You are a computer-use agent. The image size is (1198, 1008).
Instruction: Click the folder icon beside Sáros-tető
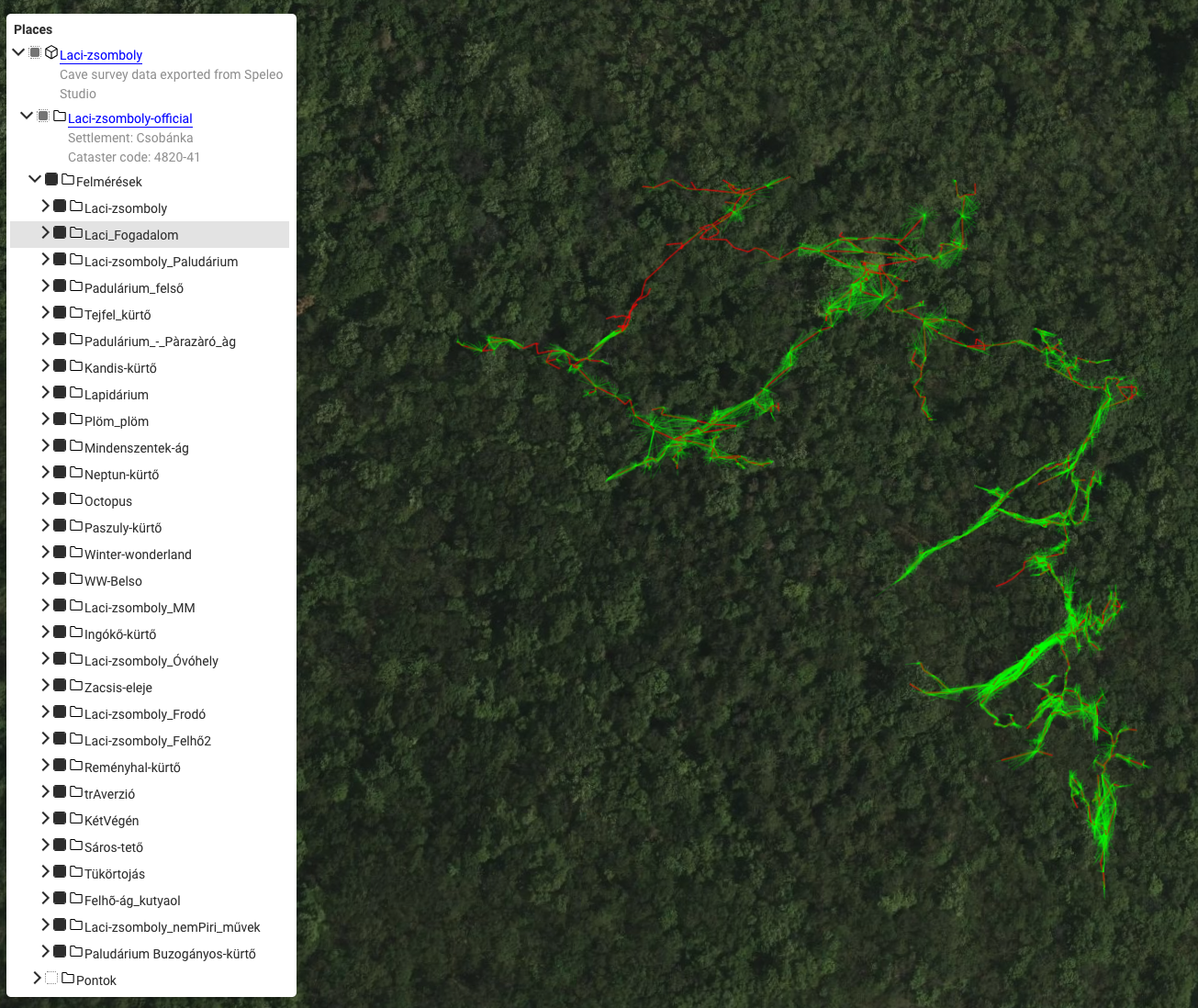[76, 846]
